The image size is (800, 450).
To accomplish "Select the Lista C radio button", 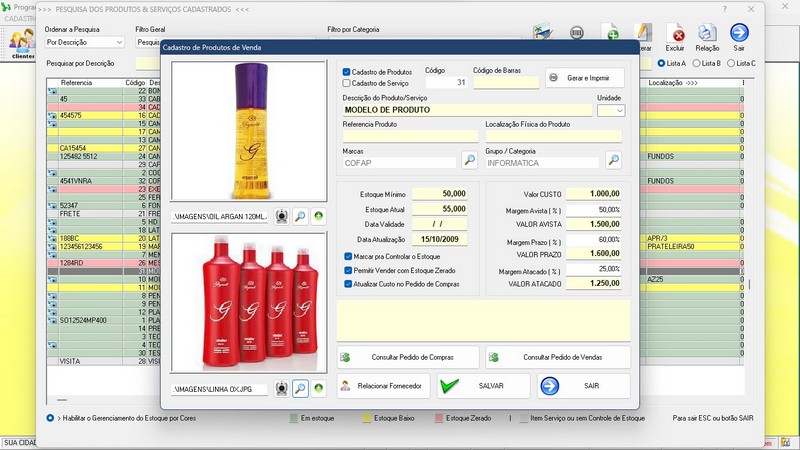I will point(731,63).
